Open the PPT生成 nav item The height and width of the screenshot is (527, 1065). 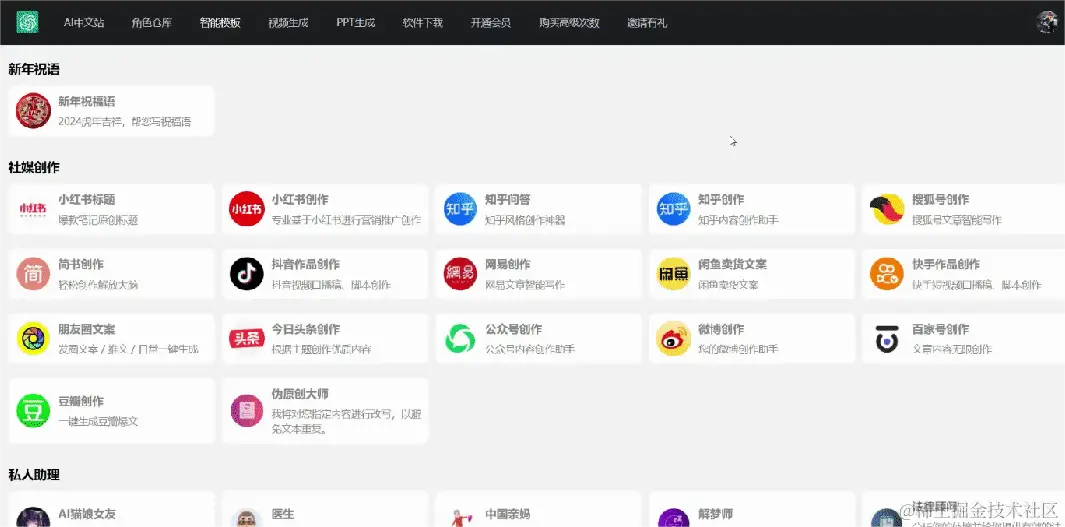(x=355, y=22)
